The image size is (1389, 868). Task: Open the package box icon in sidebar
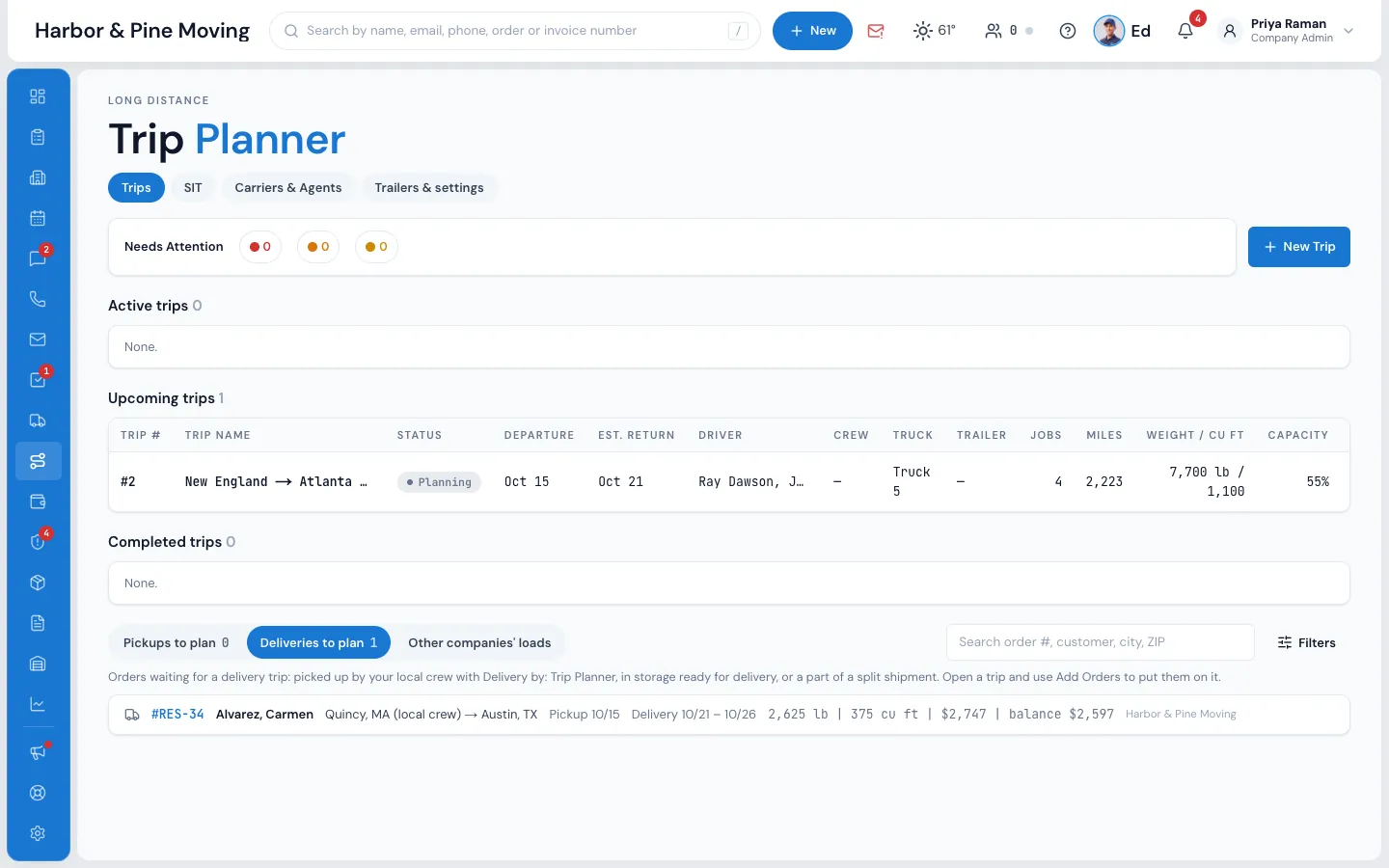click(x=38, y=583)
